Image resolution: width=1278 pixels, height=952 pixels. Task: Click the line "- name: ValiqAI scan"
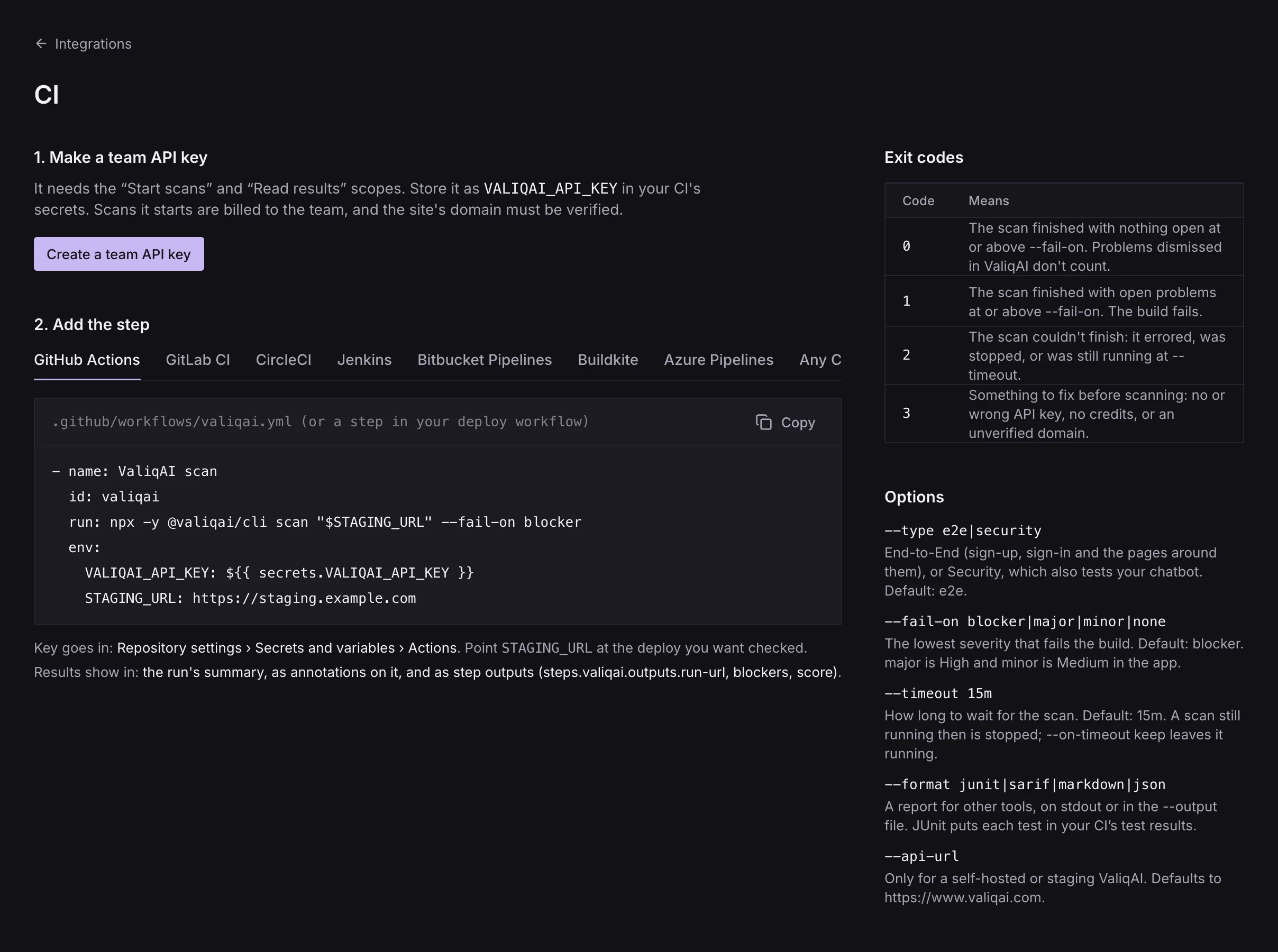coord(134,471)
